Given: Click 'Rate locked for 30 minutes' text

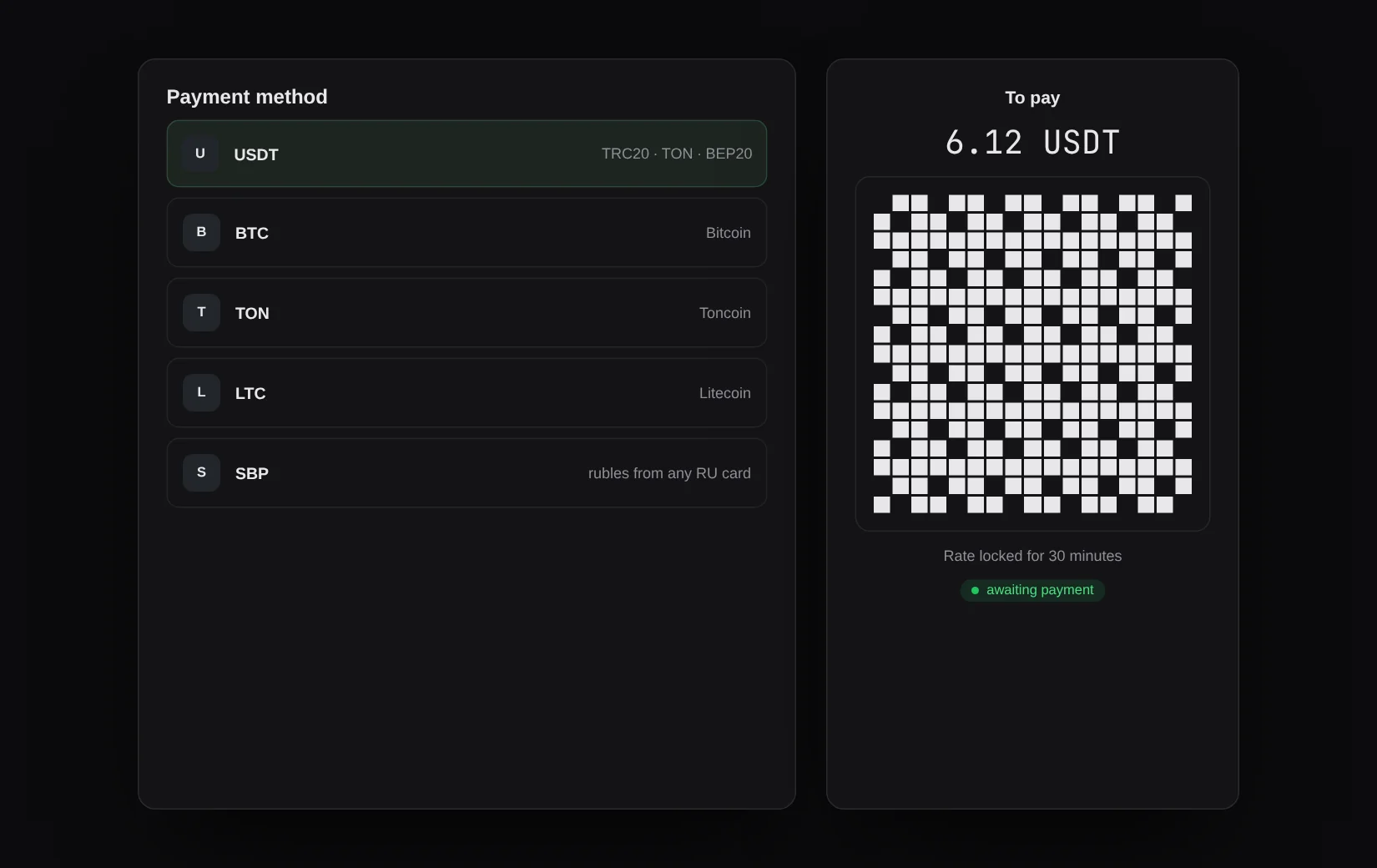Looking at the screenshot, I should tap(1032, 556).
